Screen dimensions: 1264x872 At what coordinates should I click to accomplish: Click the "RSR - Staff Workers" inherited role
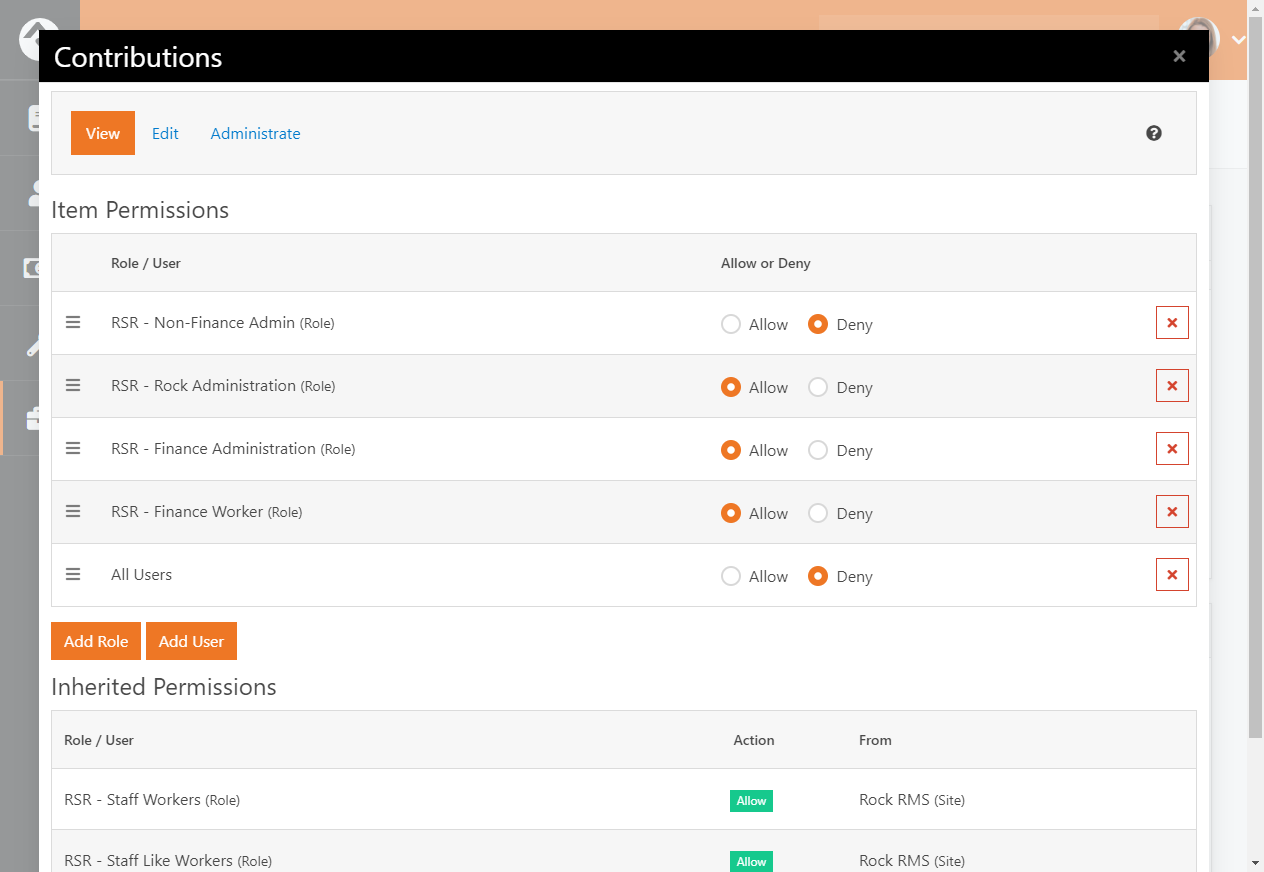[x=152, y=799]
